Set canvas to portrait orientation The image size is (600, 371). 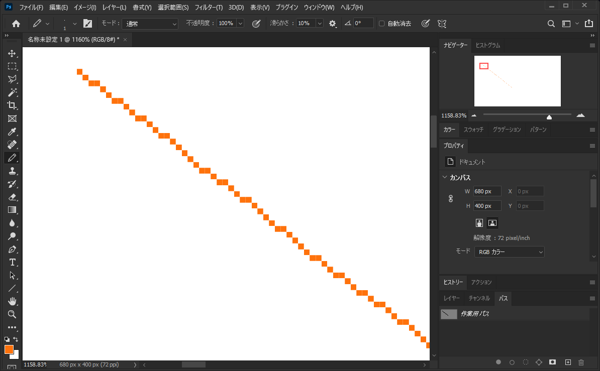tap(479, 223)
